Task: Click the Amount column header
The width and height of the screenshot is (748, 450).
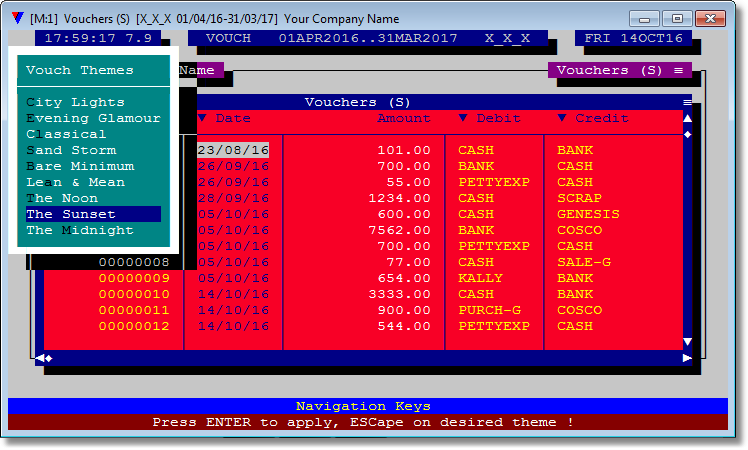Action: (404, 118)
